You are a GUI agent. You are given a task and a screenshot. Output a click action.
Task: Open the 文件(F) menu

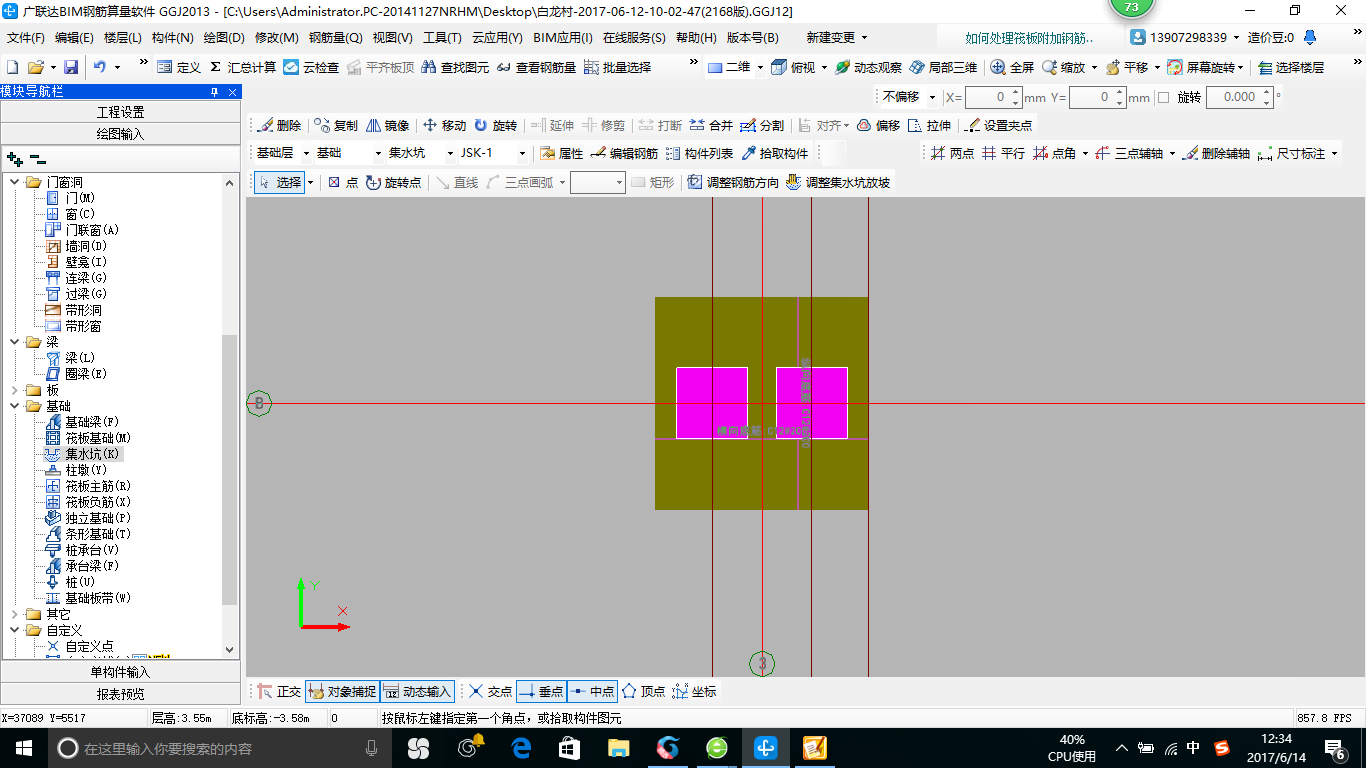(26, 37)
